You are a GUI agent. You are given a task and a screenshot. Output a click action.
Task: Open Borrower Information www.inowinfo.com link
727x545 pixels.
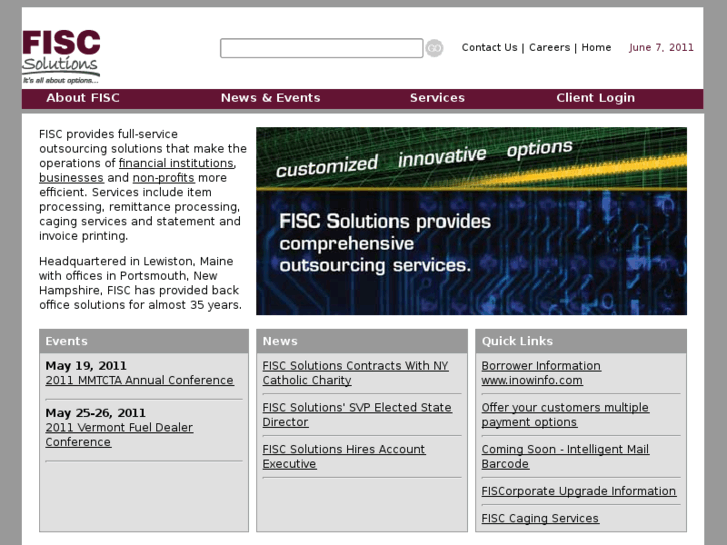pyautogui.click(x=541, y=373)
